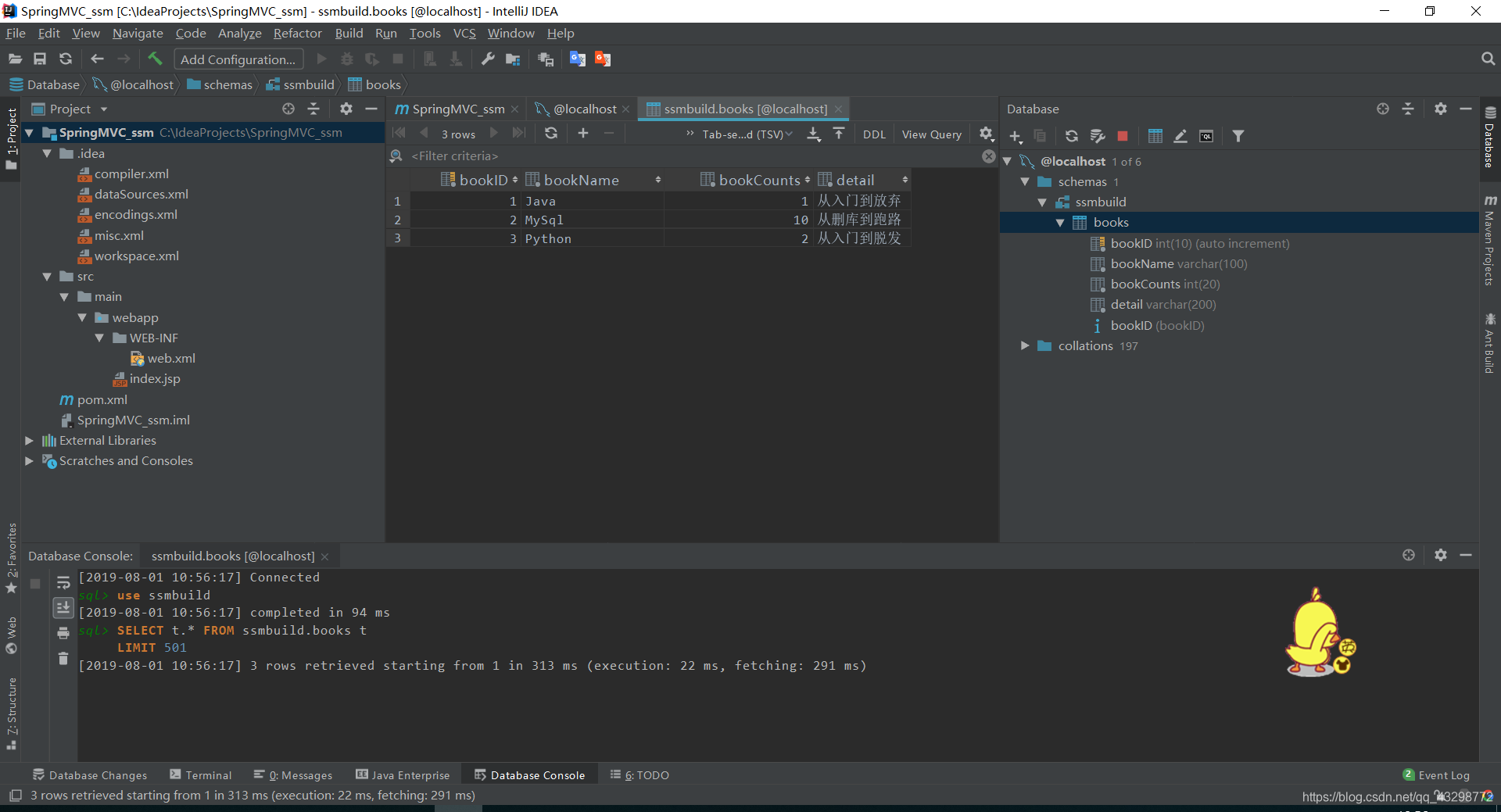Toggle scroll to end in console
1501x812 pixels.
pos(63,607)
